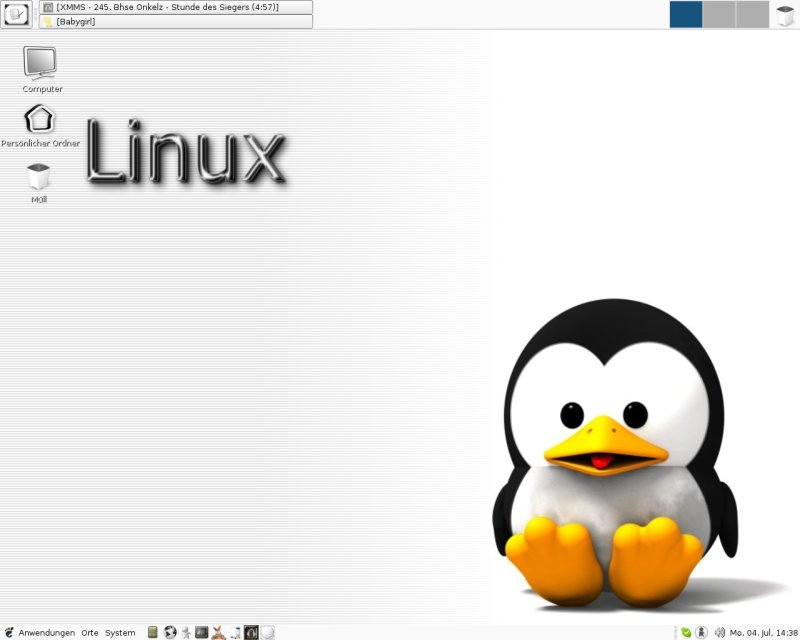Select the first blue workspace in switcher

[686, 14]
